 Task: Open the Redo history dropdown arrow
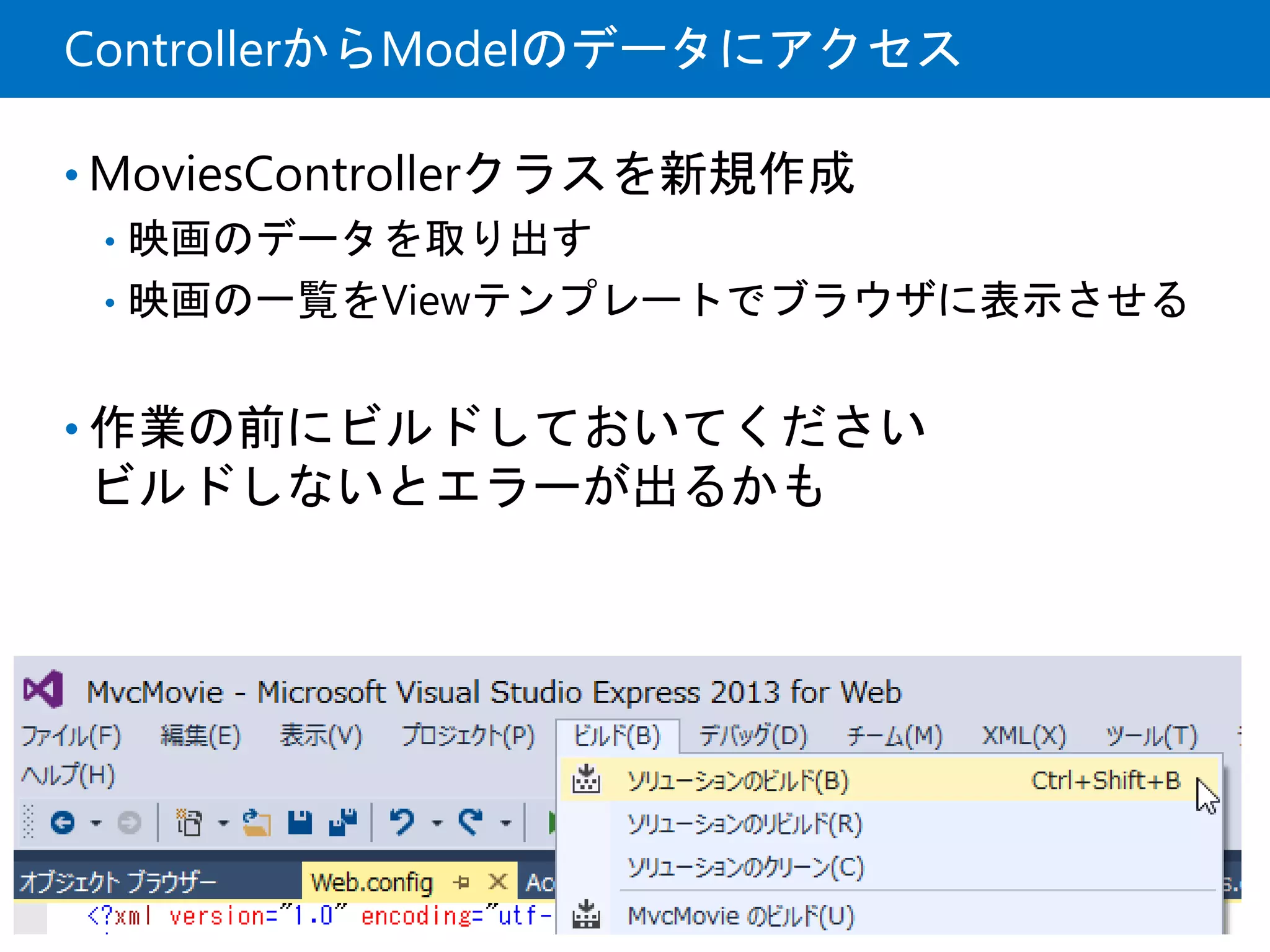click(506, 823)
